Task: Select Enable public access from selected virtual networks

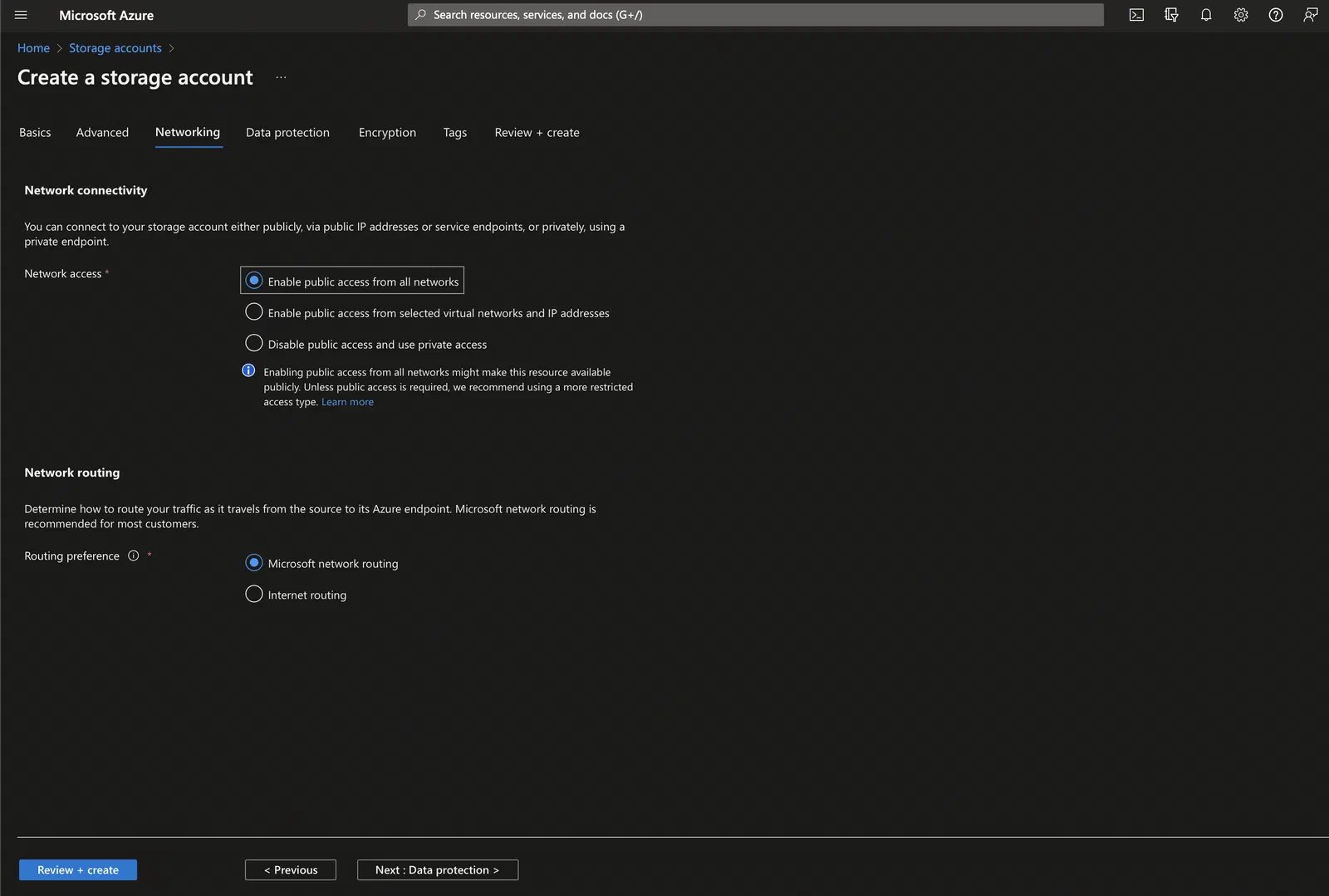Action: (428, 312)
